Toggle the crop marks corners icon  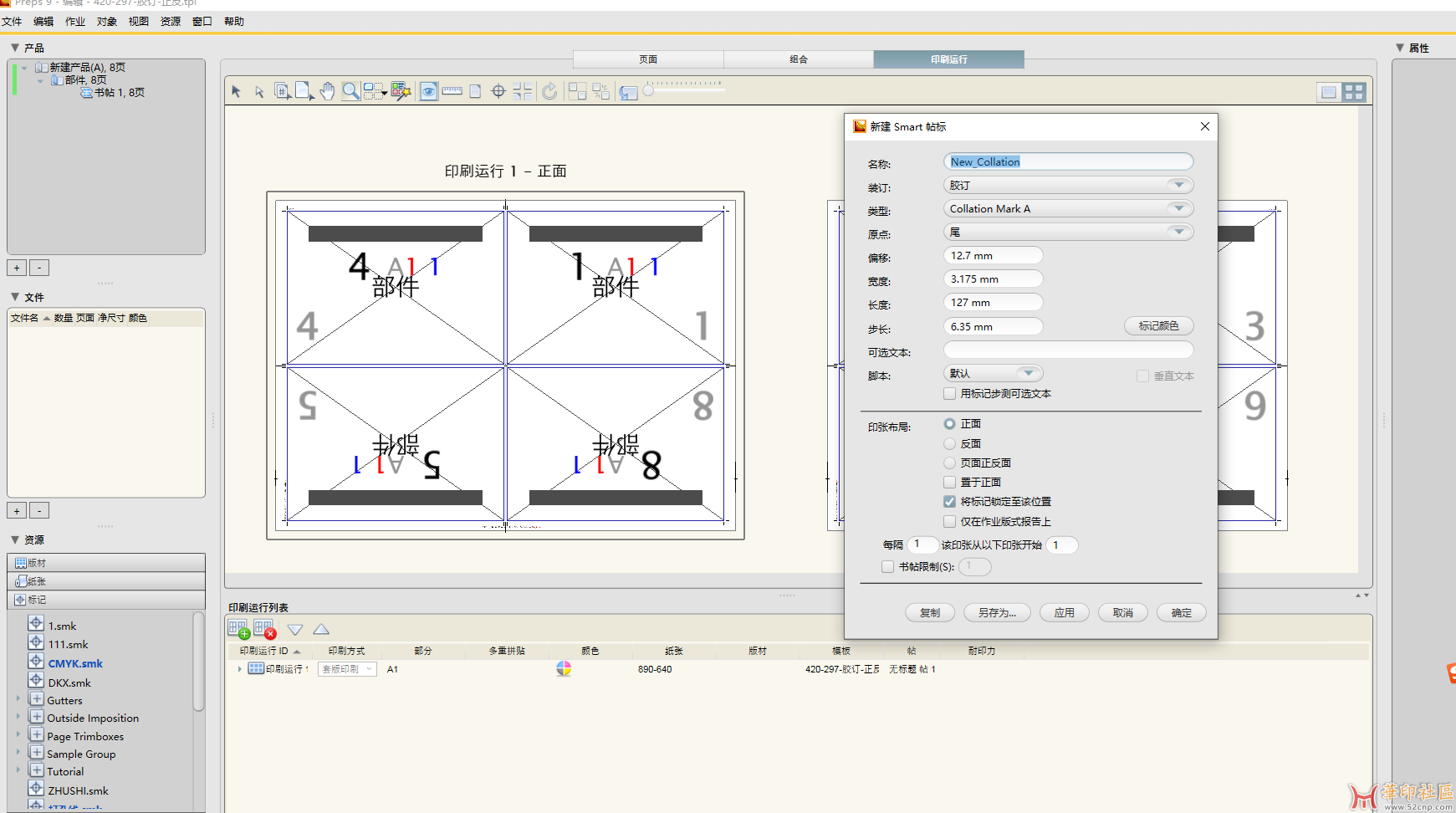tap(523, 91)
